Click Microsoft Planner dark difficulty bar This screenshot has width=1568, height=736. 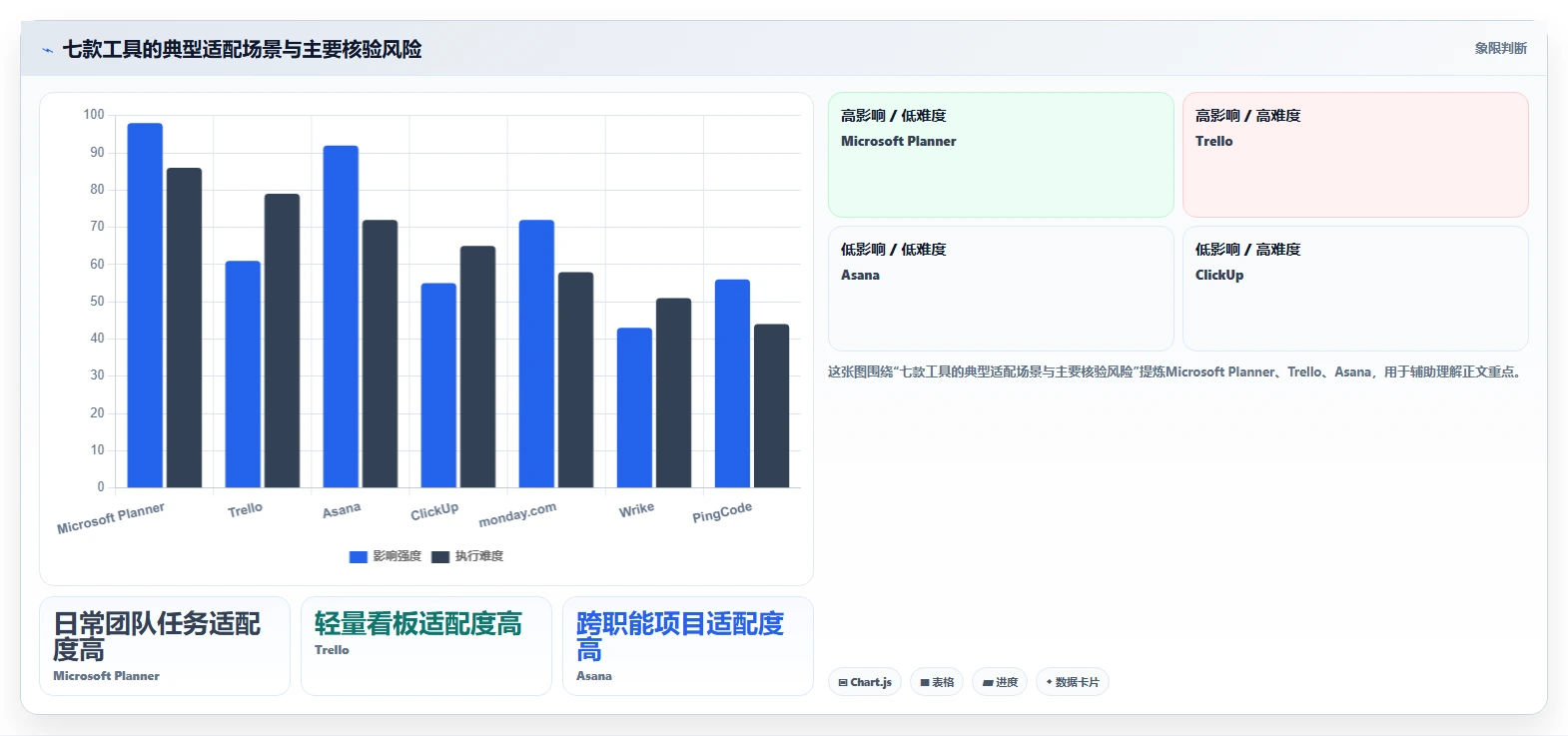click(x=184, y=328)
